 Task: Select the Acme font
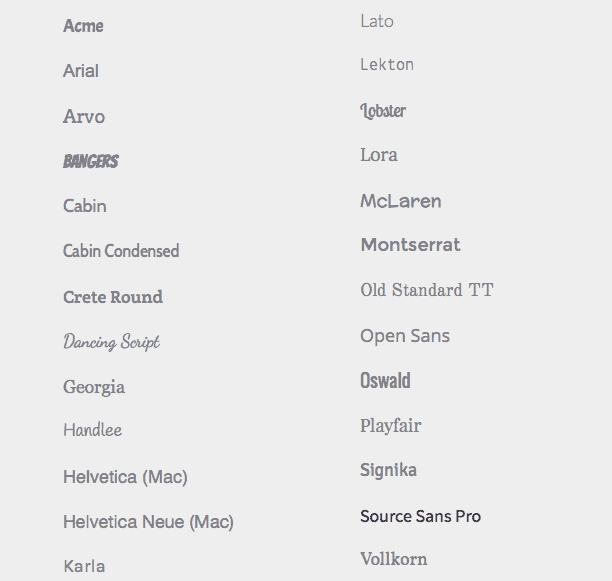83,26
